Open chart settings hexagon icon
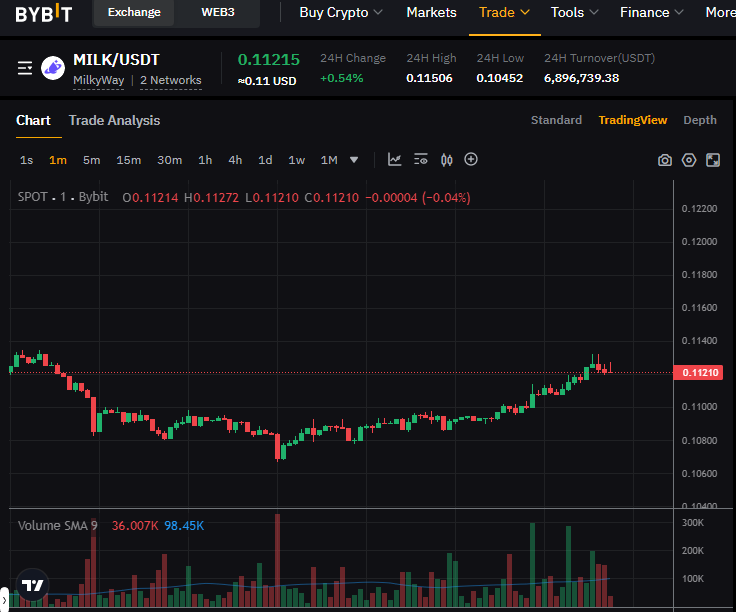Screen dimensions: 736x612 pos(689,160)
